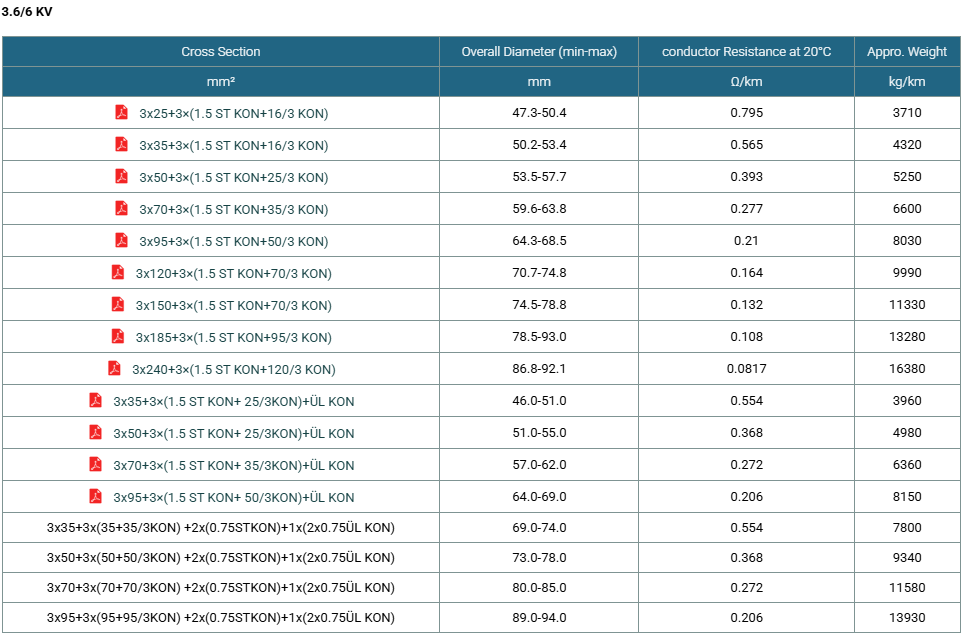Open PDF icon beside 3x150+3×(1.5 ST KON+70/3 KON)

[118, 304]
